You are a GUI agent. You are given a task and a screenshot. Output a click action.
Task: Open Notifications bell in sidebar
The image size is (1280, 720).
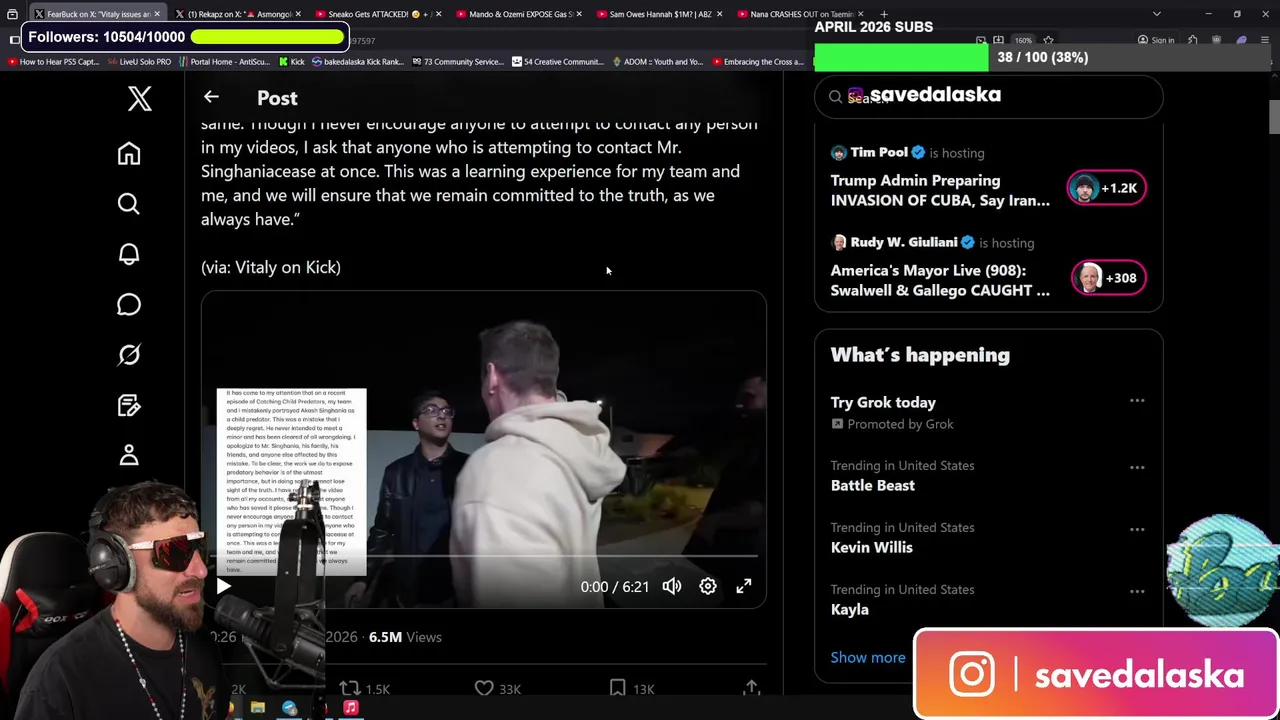pyautogui.click(x=129, y=254)
